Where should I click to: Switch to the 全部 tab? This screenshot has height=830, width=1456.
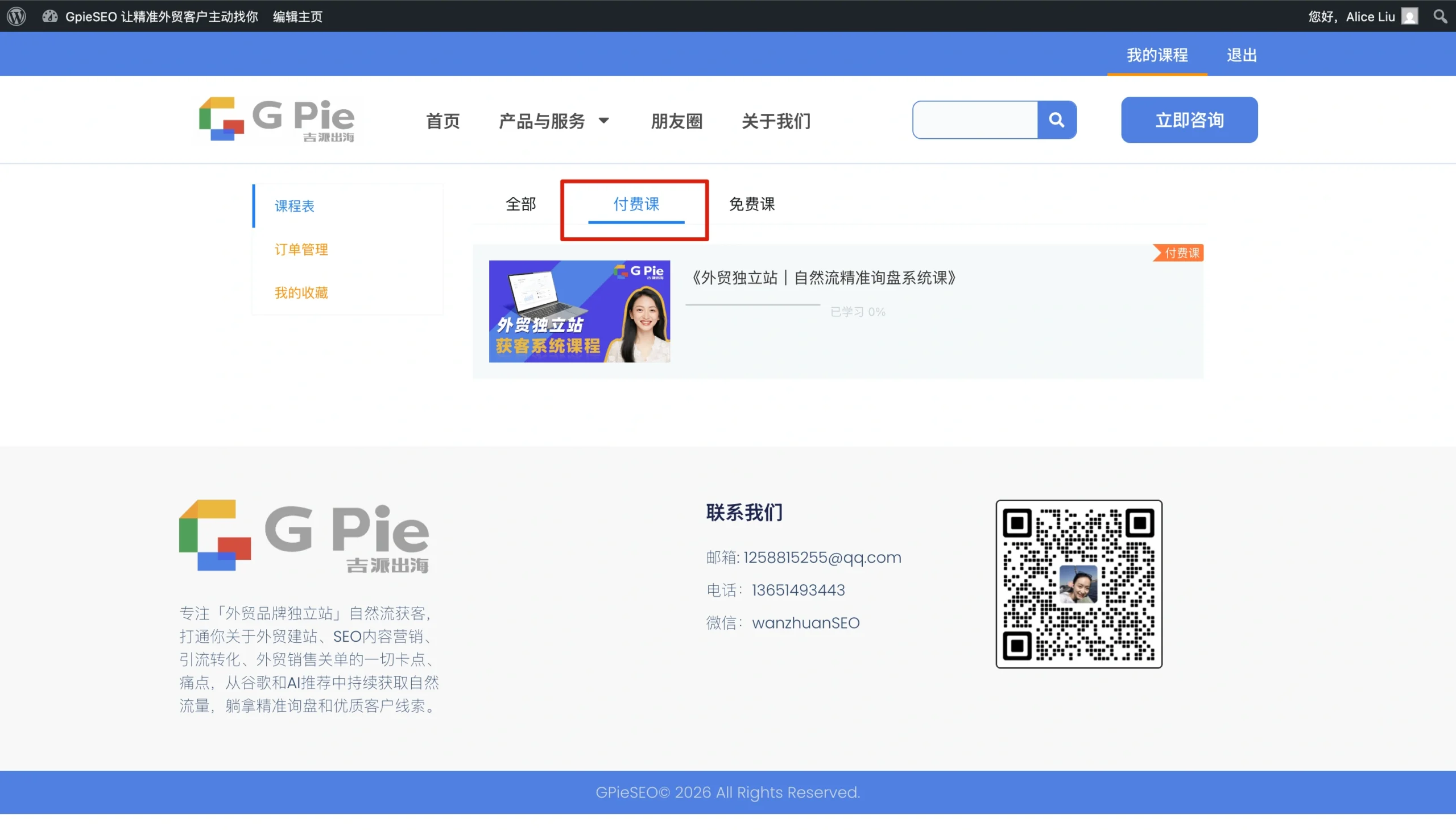[520, 204]
